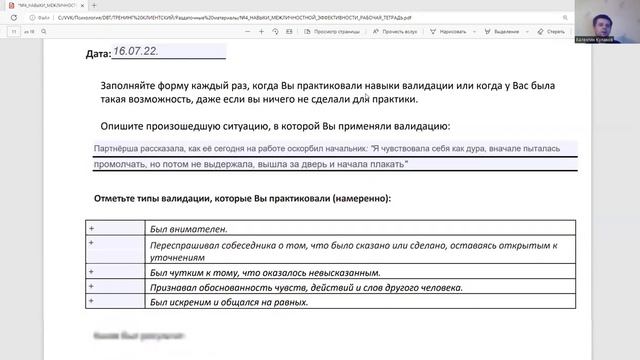Click the text "Был чутким к тому"

click(195, 273)
